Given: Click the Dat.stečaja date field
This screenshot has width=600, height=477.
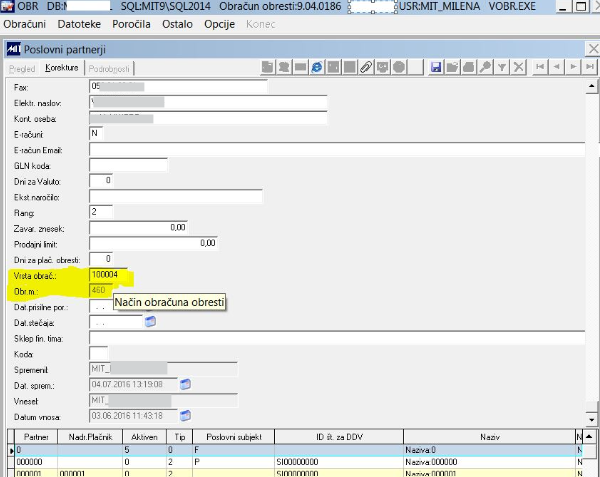Looking at the screenshot, I should point(116,322).
